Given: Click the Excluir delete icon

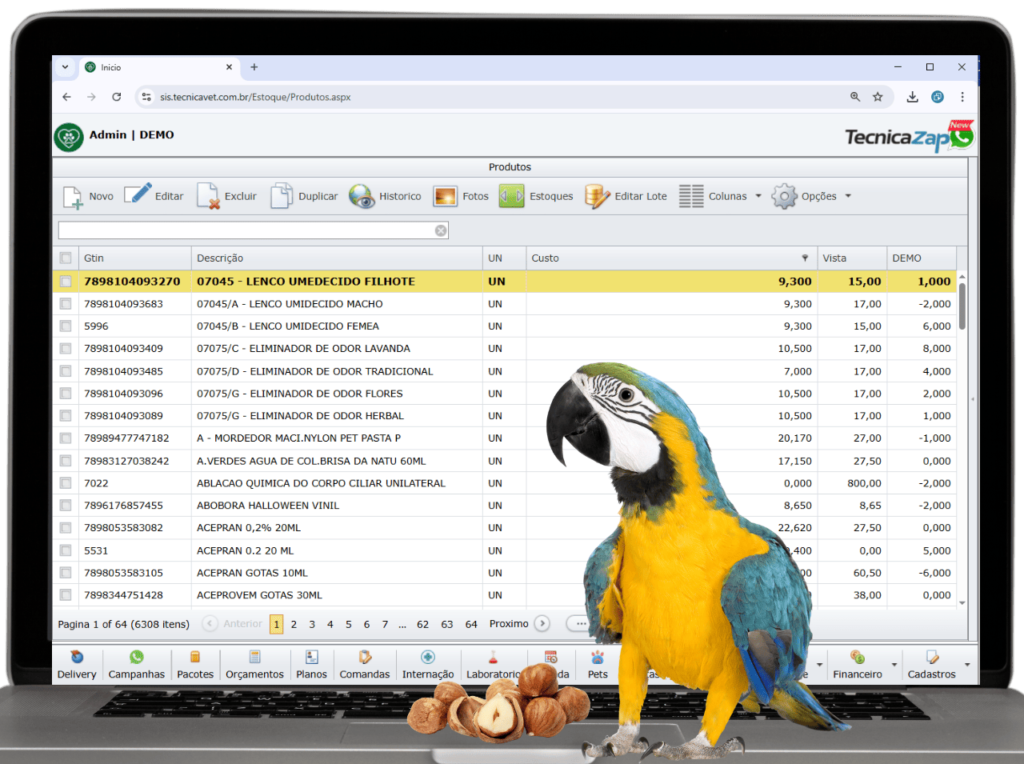Looking at the screenshot, I should (x=207, y=196).
